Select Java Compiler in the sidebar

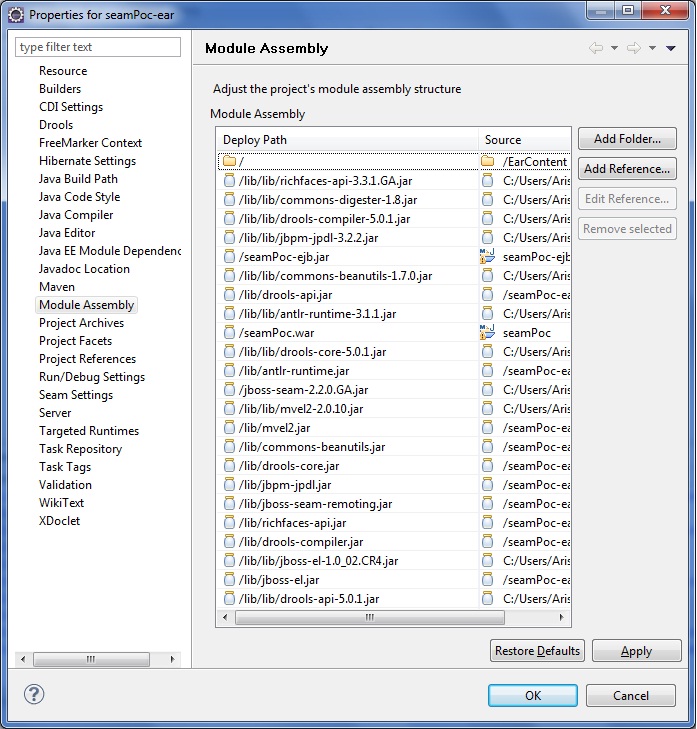click(x=76, y=215)
